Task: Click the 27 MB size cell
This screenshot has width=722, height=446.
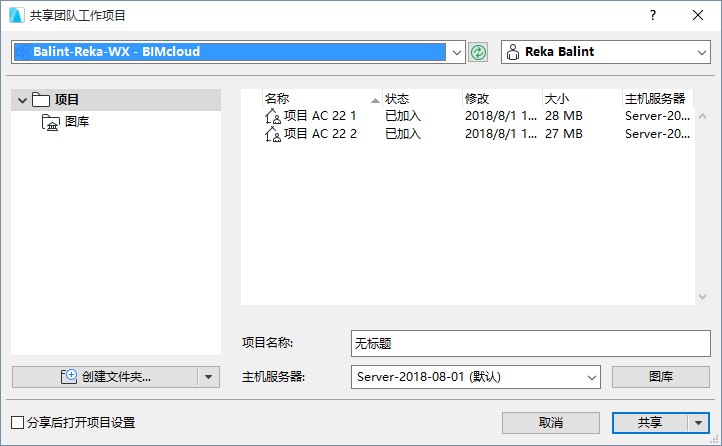Action: tap(564, 134)
